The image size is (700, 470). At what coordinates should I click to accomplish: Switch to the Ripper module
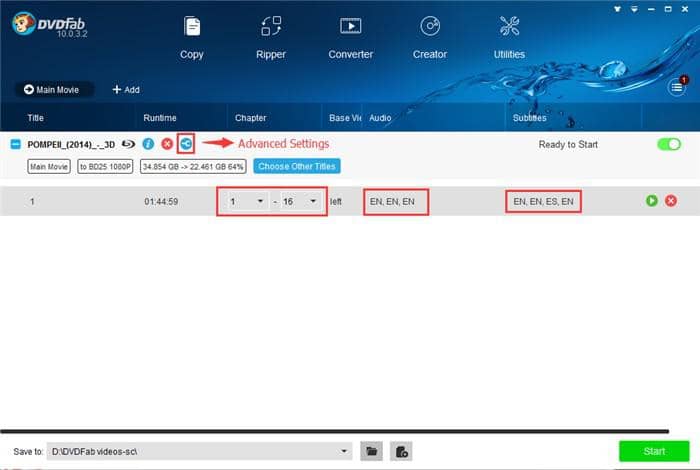coord(271,38)
